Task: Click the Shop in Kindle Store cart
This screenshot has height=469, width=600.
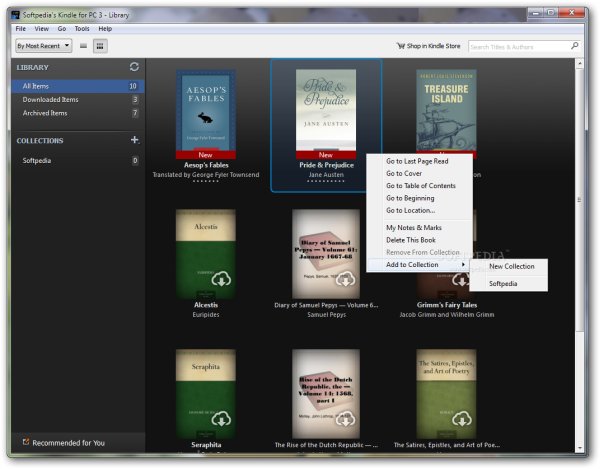Action: (x=427, y=46)
